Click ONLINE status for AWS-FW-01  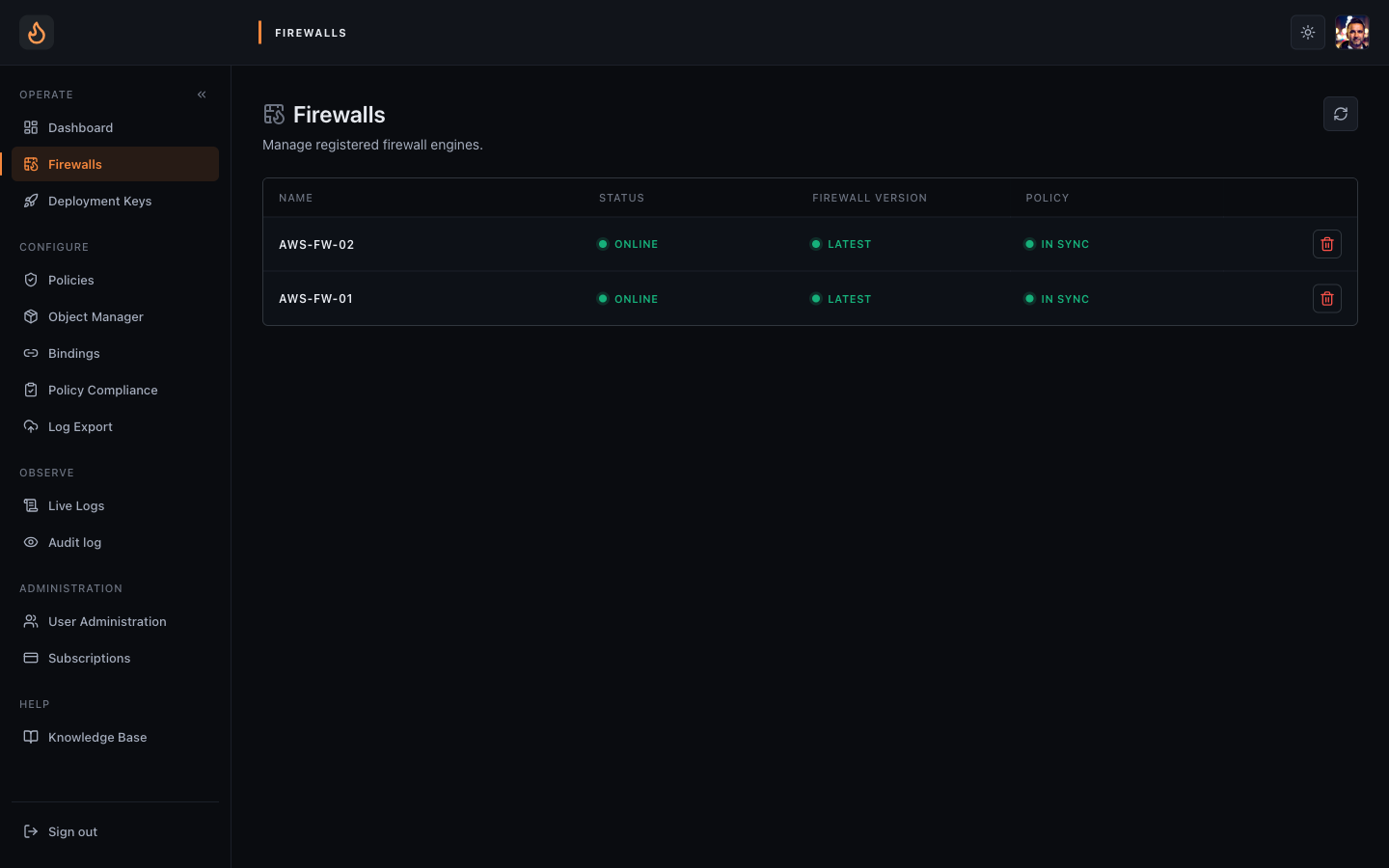click(628, 299)
